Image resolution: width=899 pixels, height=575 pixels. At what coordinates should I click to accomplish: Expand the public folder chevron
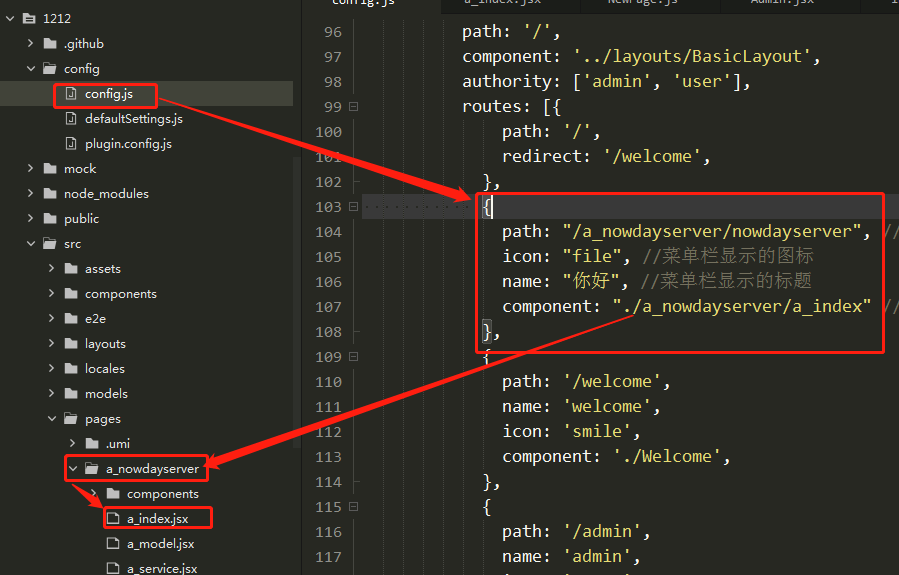30,218
